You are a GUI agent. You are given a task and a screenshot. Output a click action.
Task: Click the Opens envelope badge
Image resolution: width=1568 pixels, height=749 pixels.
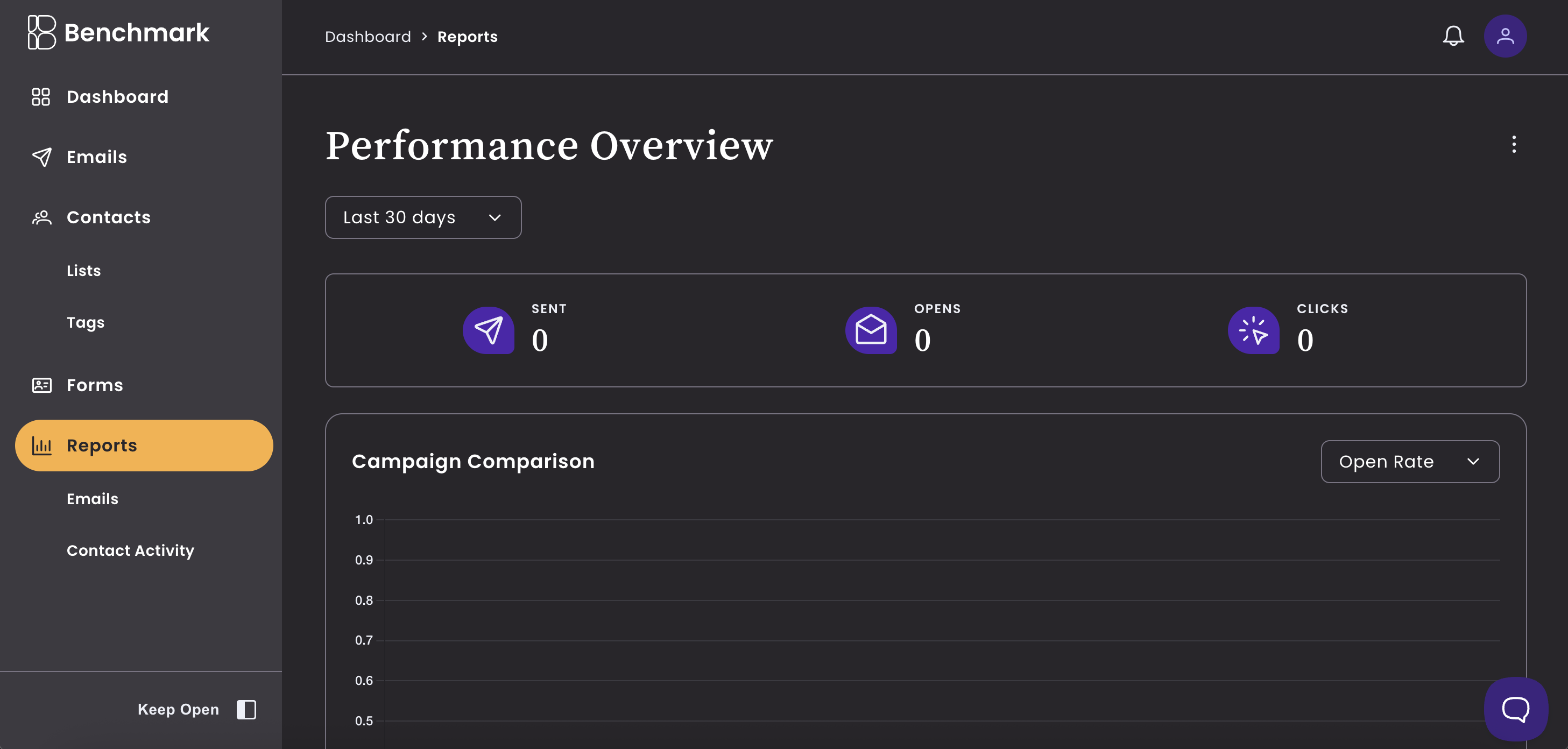pyautogui.click(x=871, y=330)
